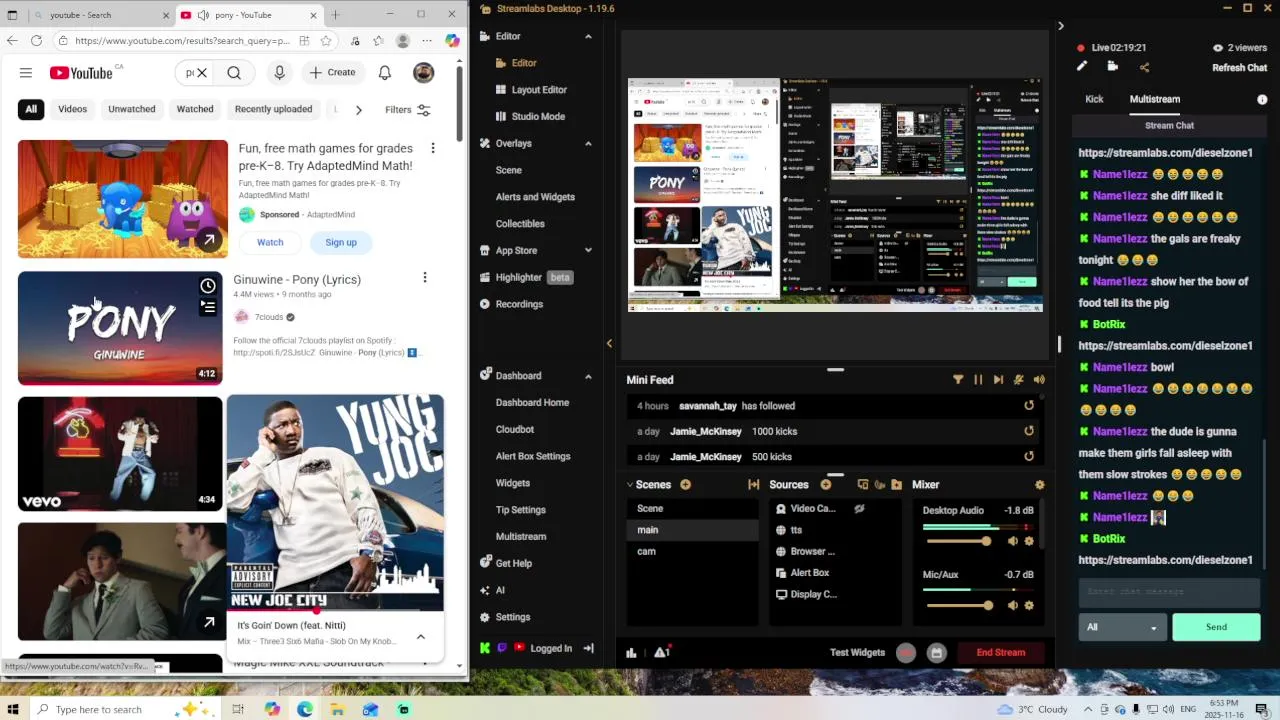The image size is (1280, 720).
Task: Adjust the Mic/Aux volume slider
Action: coord(959,605)
